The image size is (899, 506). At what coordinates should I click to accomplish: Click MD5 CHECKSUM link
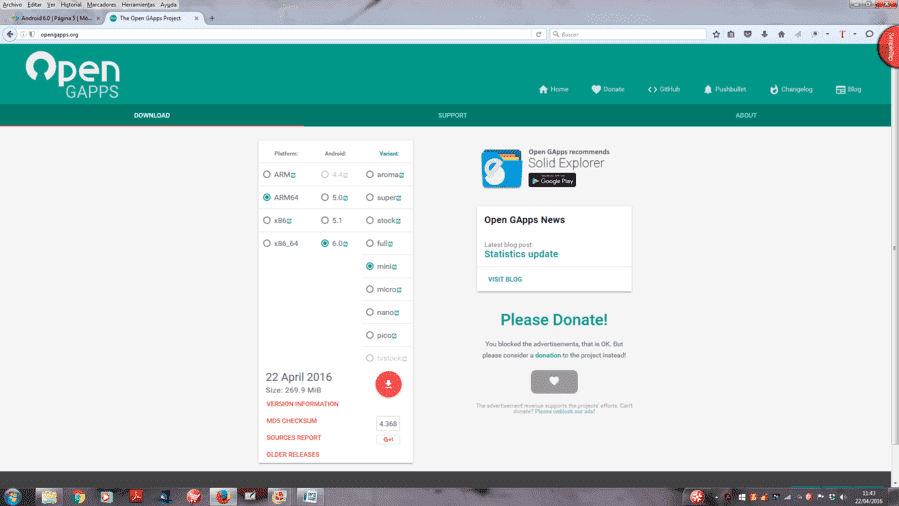tap(291, 421)
